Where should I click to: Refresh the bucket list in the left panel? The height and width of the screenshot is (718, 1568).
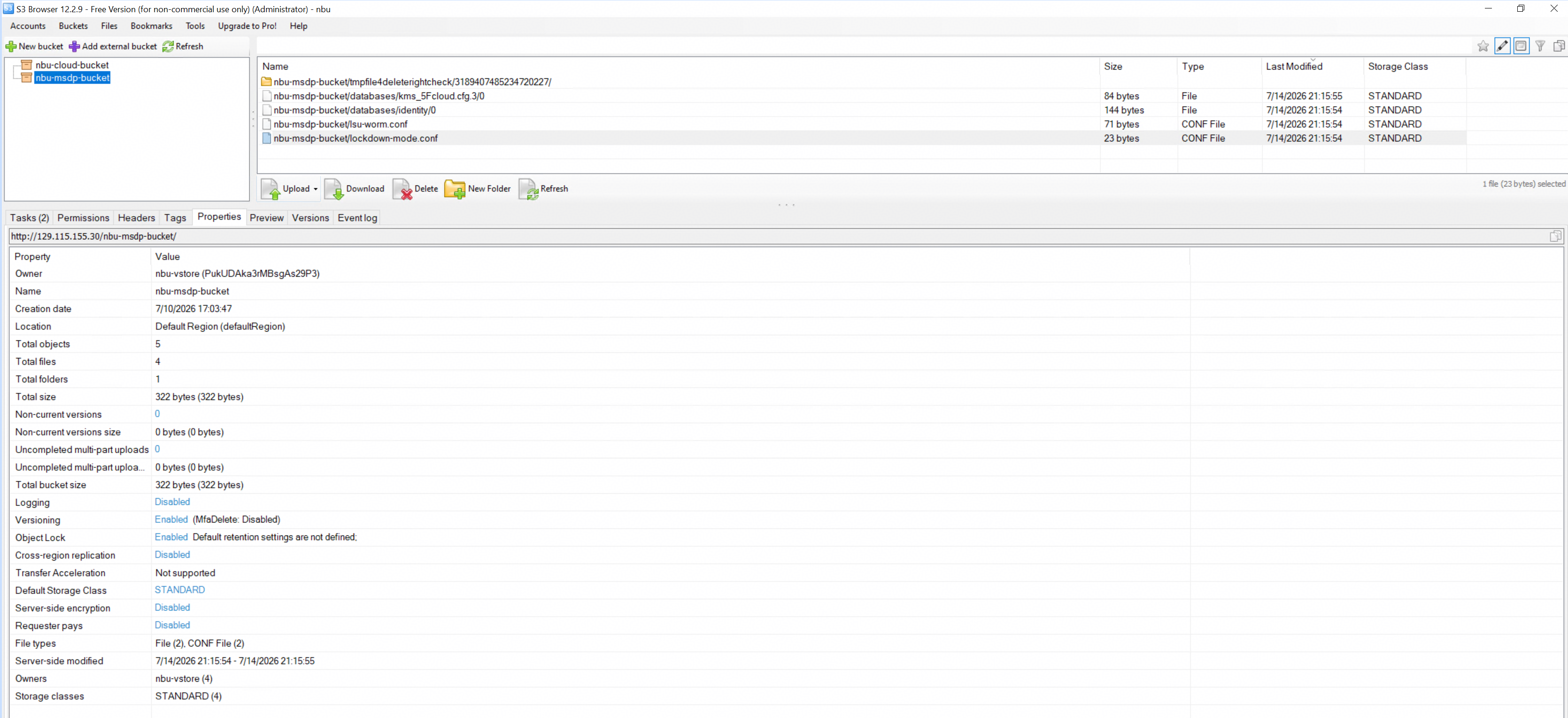click(183, 46)
